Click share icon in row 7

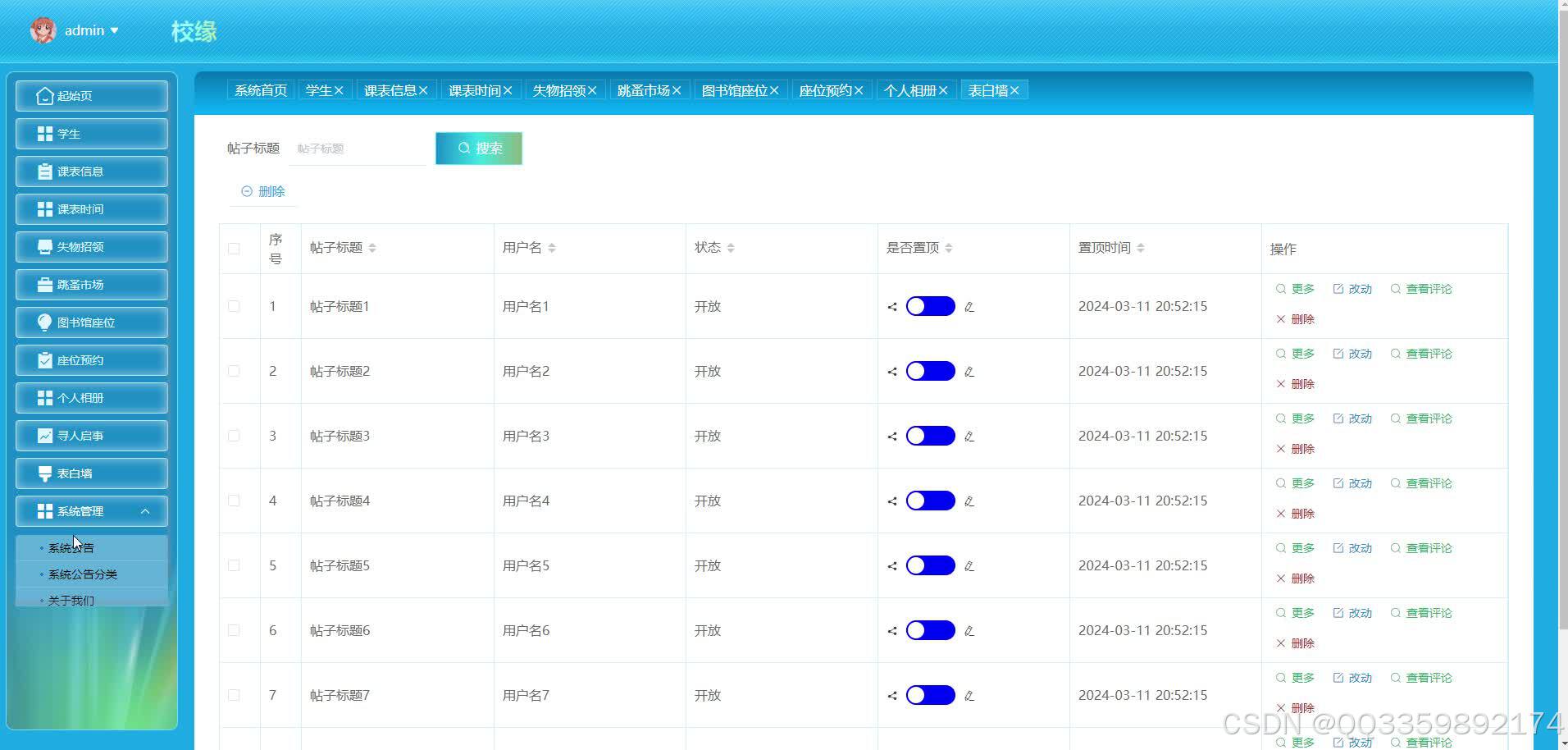click(x=892, y=696)
